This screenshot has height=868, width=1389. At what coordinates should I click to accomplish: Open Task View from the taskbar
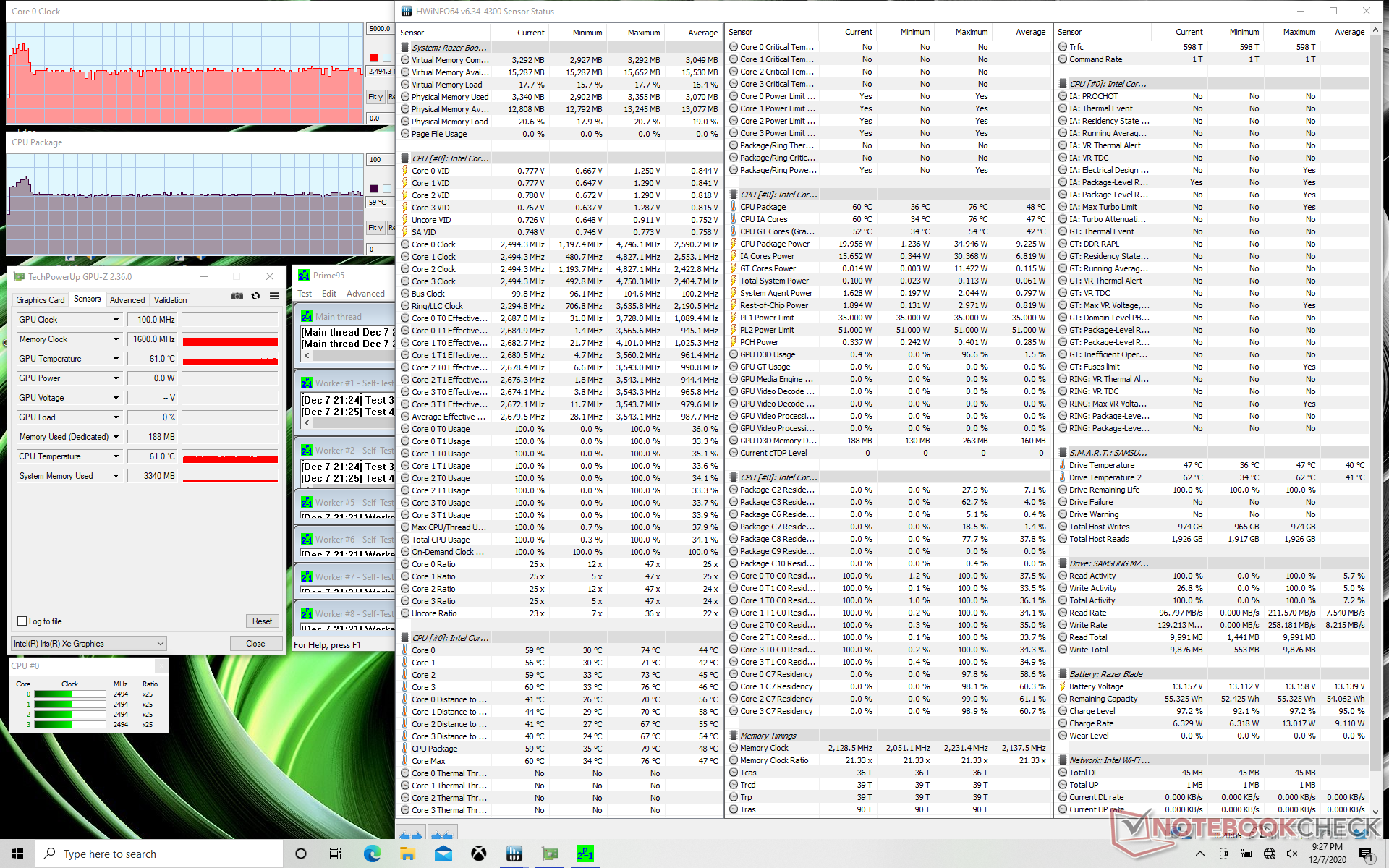[336, 854]
